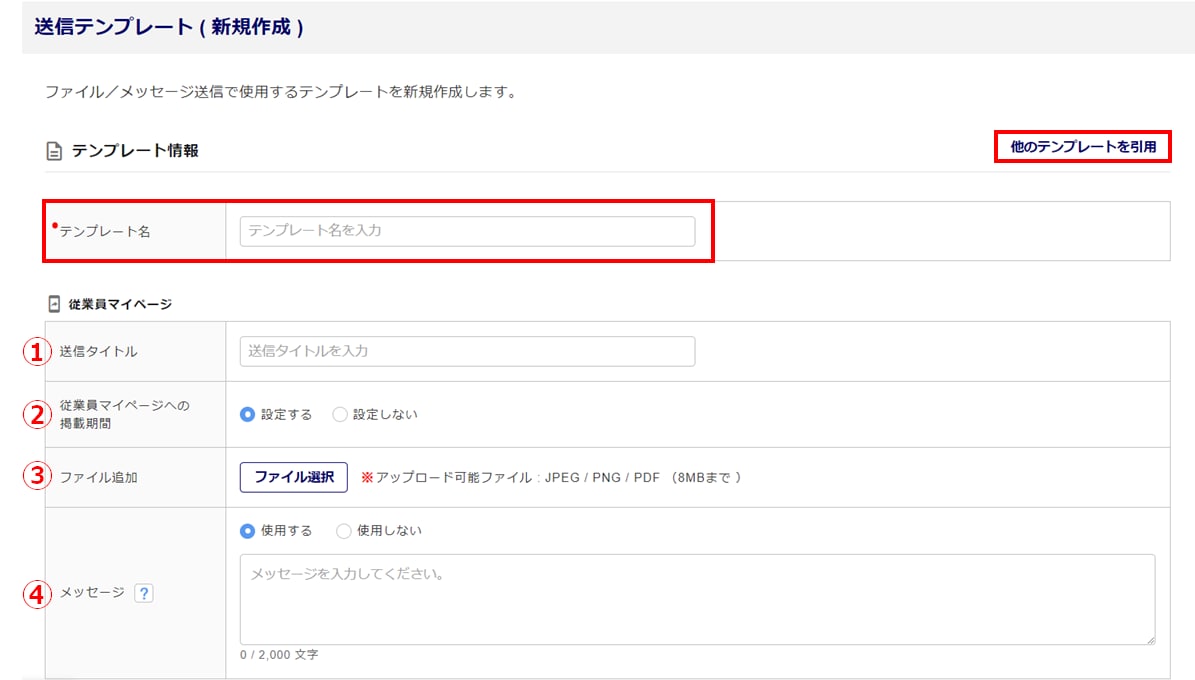This screenshot has width=1195, height=680.
Task: Choose 使用しない for the message option
Action: point(344,531)
